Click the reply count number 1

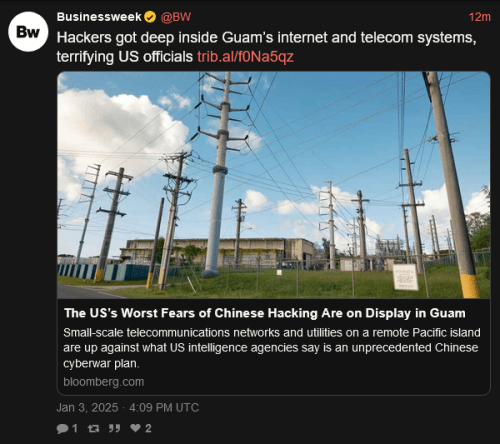click(x=75, y=428)
